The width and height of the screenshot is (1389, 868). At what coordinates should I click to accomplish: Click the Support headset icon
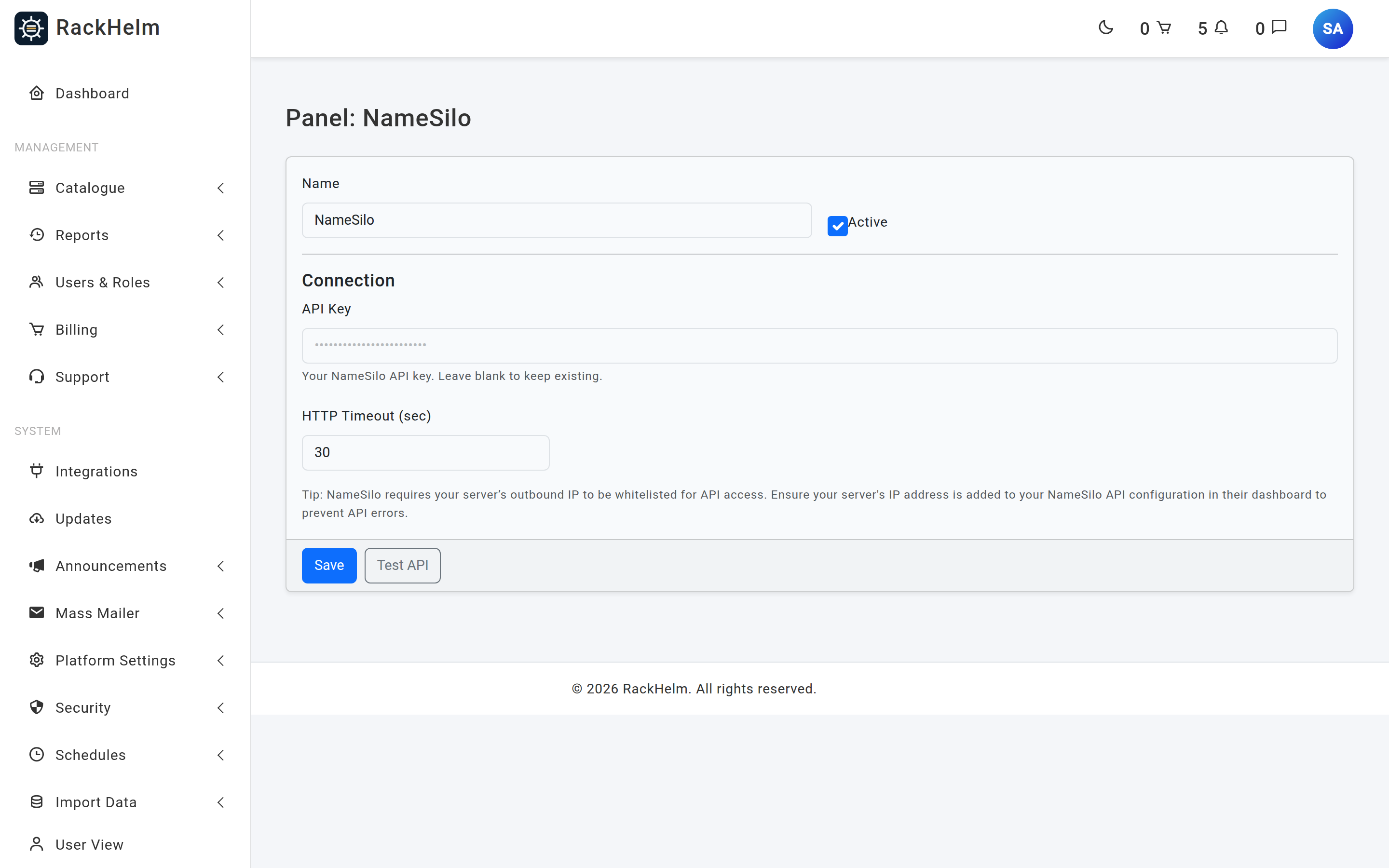tap(37, 377)
